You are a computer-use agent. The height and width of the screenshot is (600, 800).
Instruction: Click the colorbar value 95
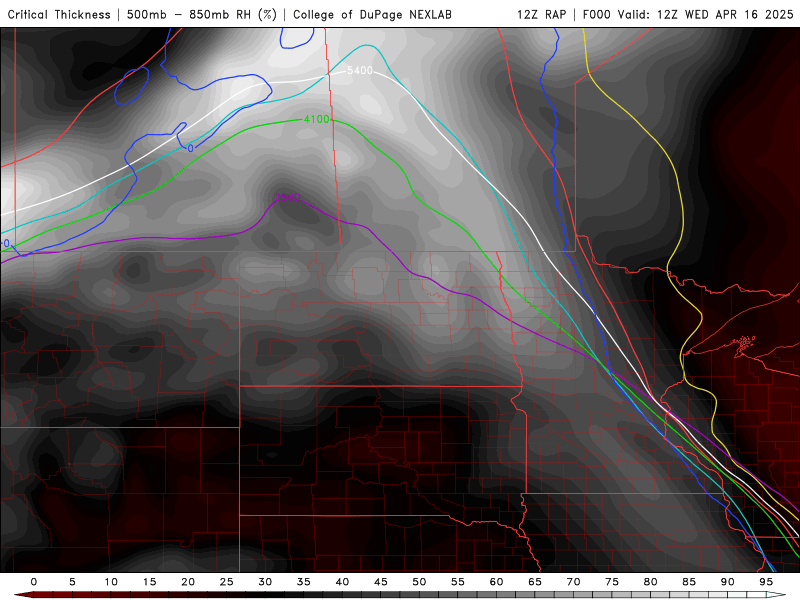pyautogui.click(x=766, y=582)
